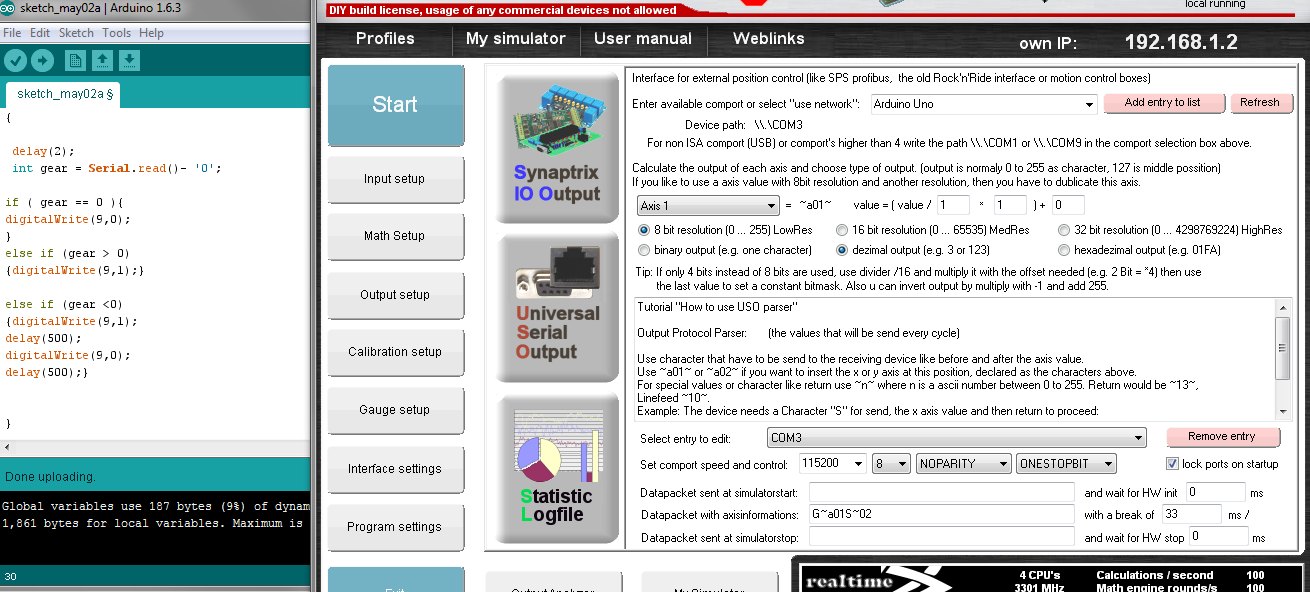Open the Arduino Tools menu
This screenshot has height=592, width=1310.
click(116, 33)
